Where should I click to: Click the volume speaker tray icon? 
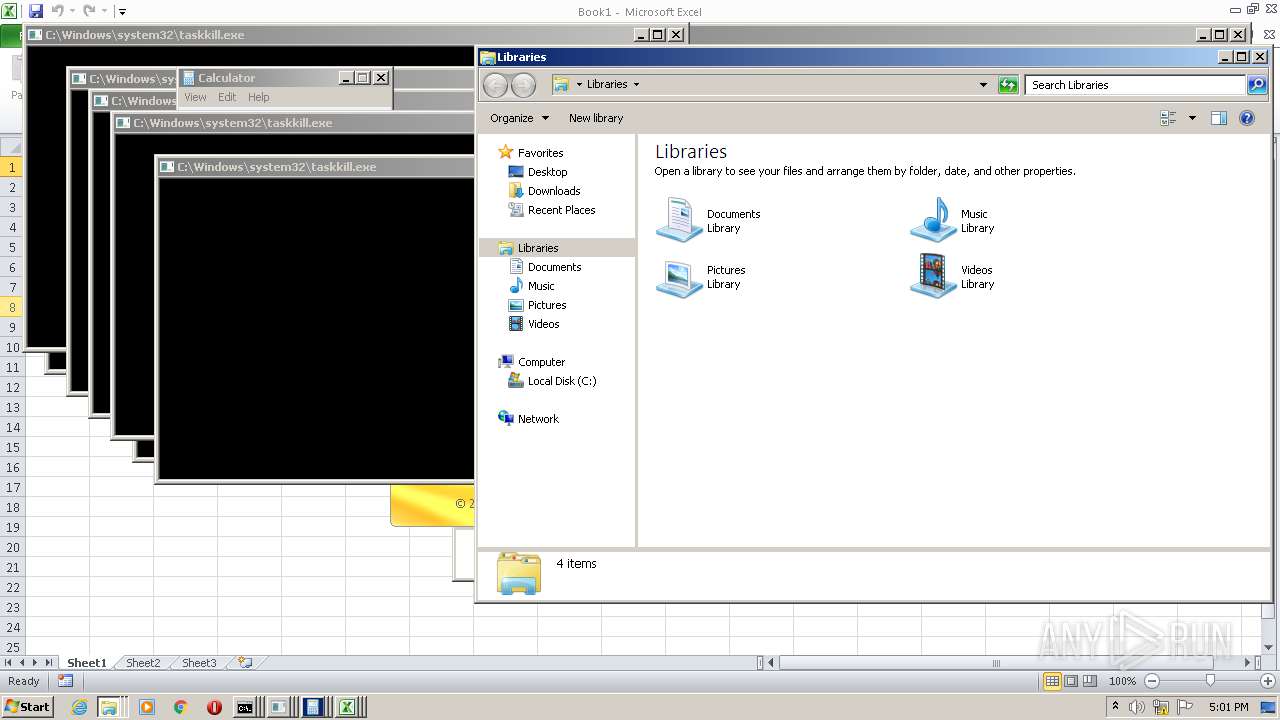point(1137,707)
